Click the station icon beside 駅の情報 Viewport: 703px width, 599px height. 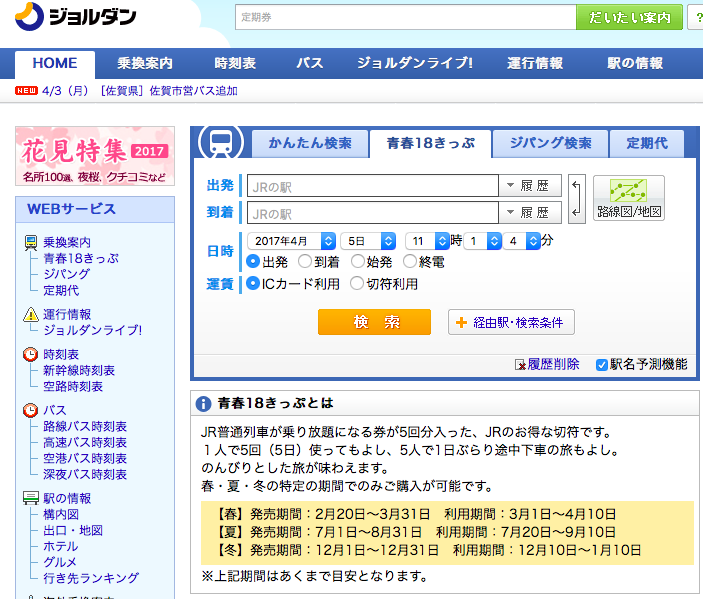click(x=31, y=498)
